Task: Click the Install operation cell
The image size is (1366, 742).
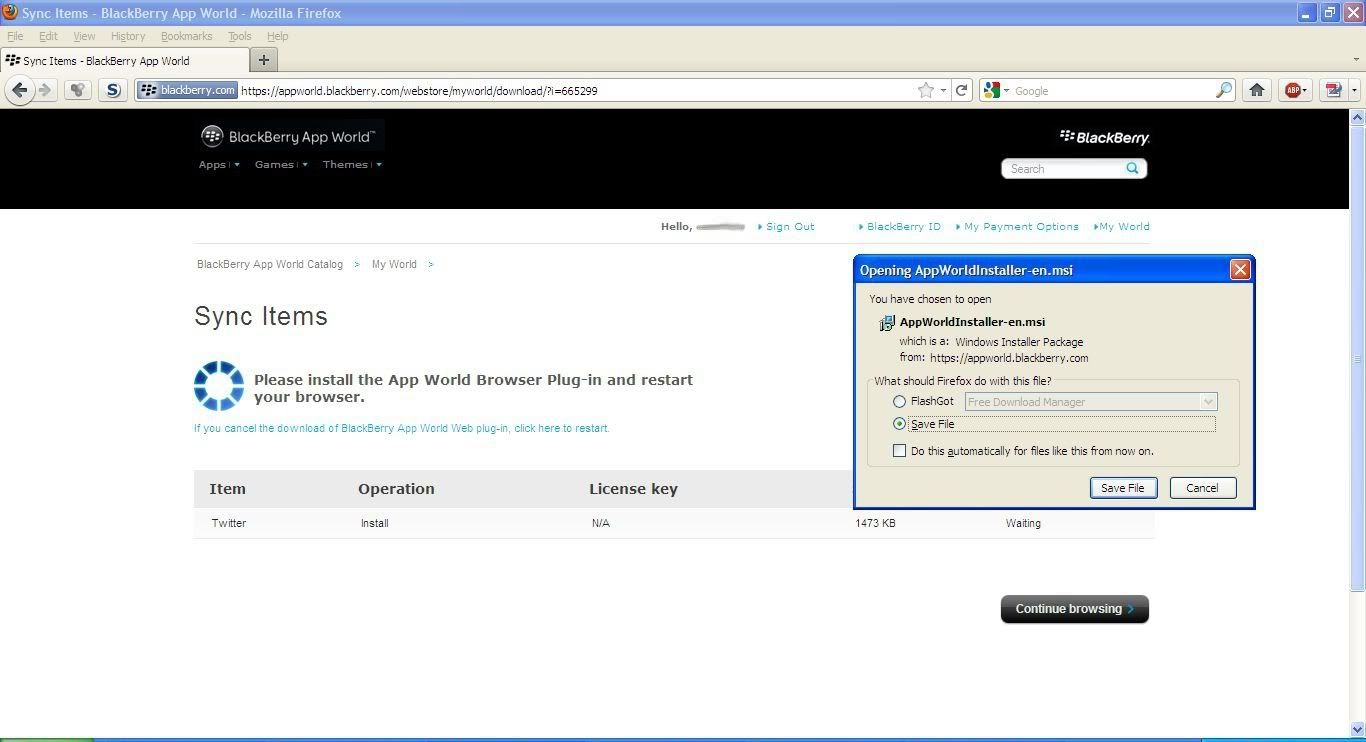Action: (x=375, y=523)
